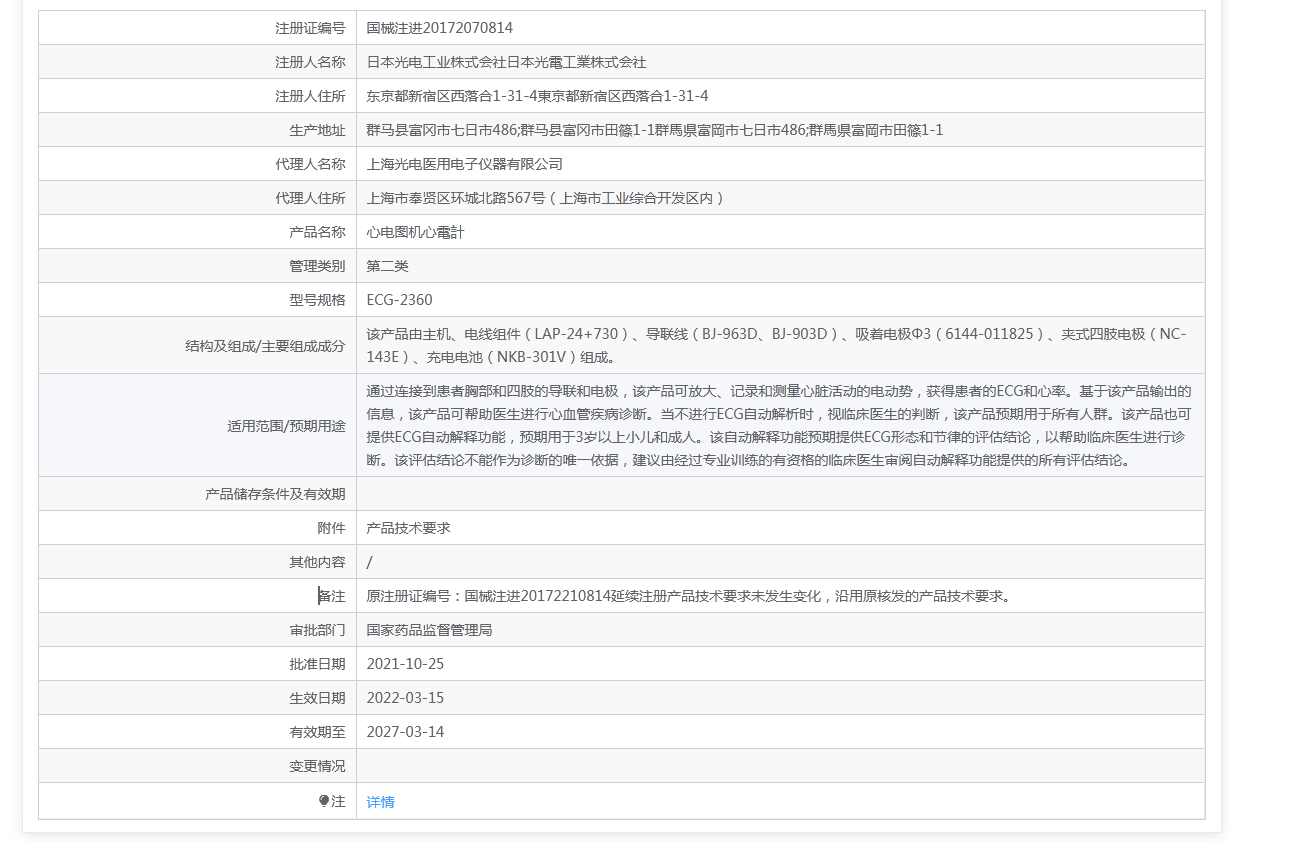1316x842 pixels.
Task: Click registration number 国械注进20172070814 value
Action: coord(440,28)
